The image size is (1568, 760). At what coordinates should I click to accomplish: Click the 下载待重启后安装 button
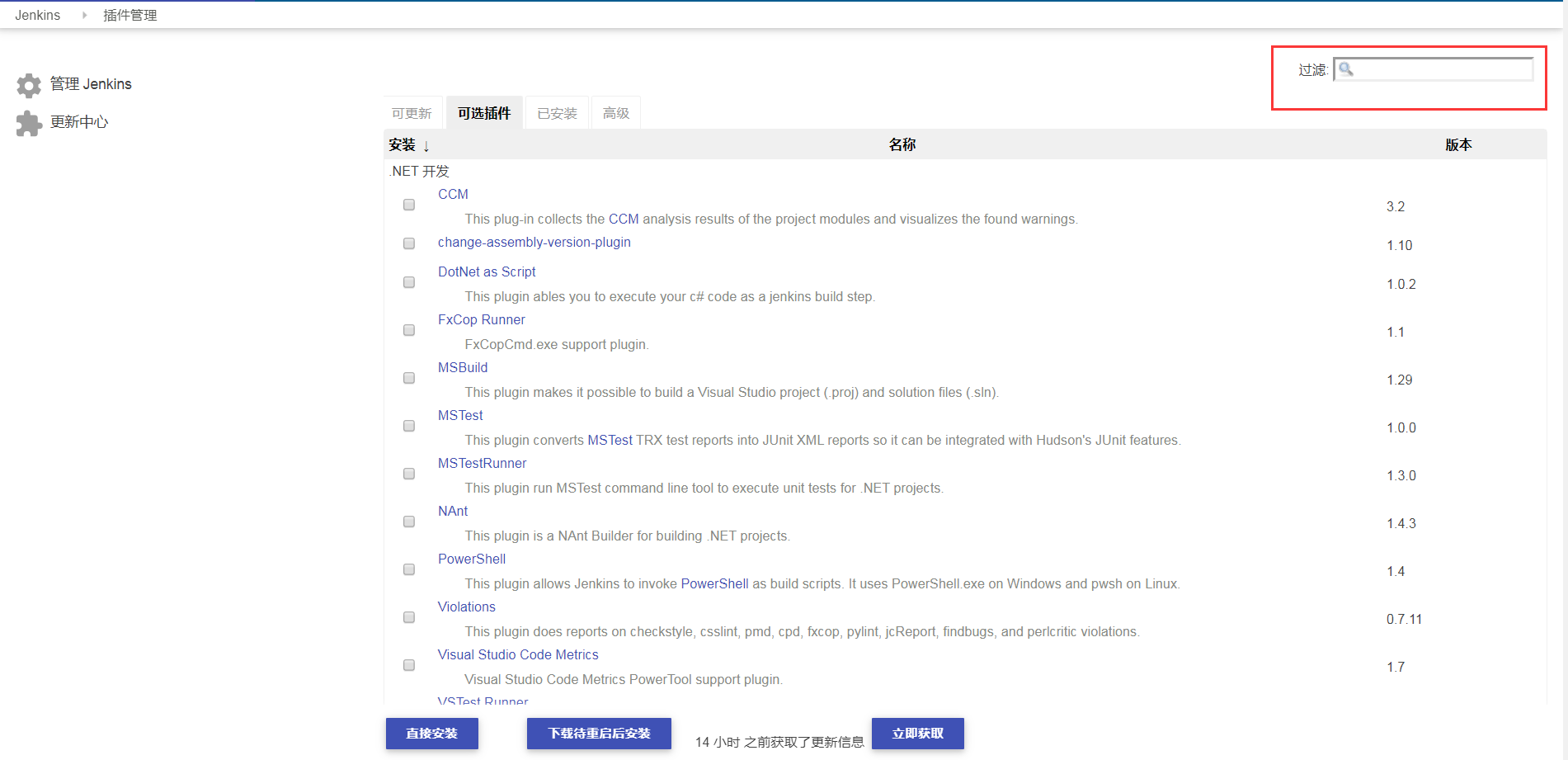[599, 733]
